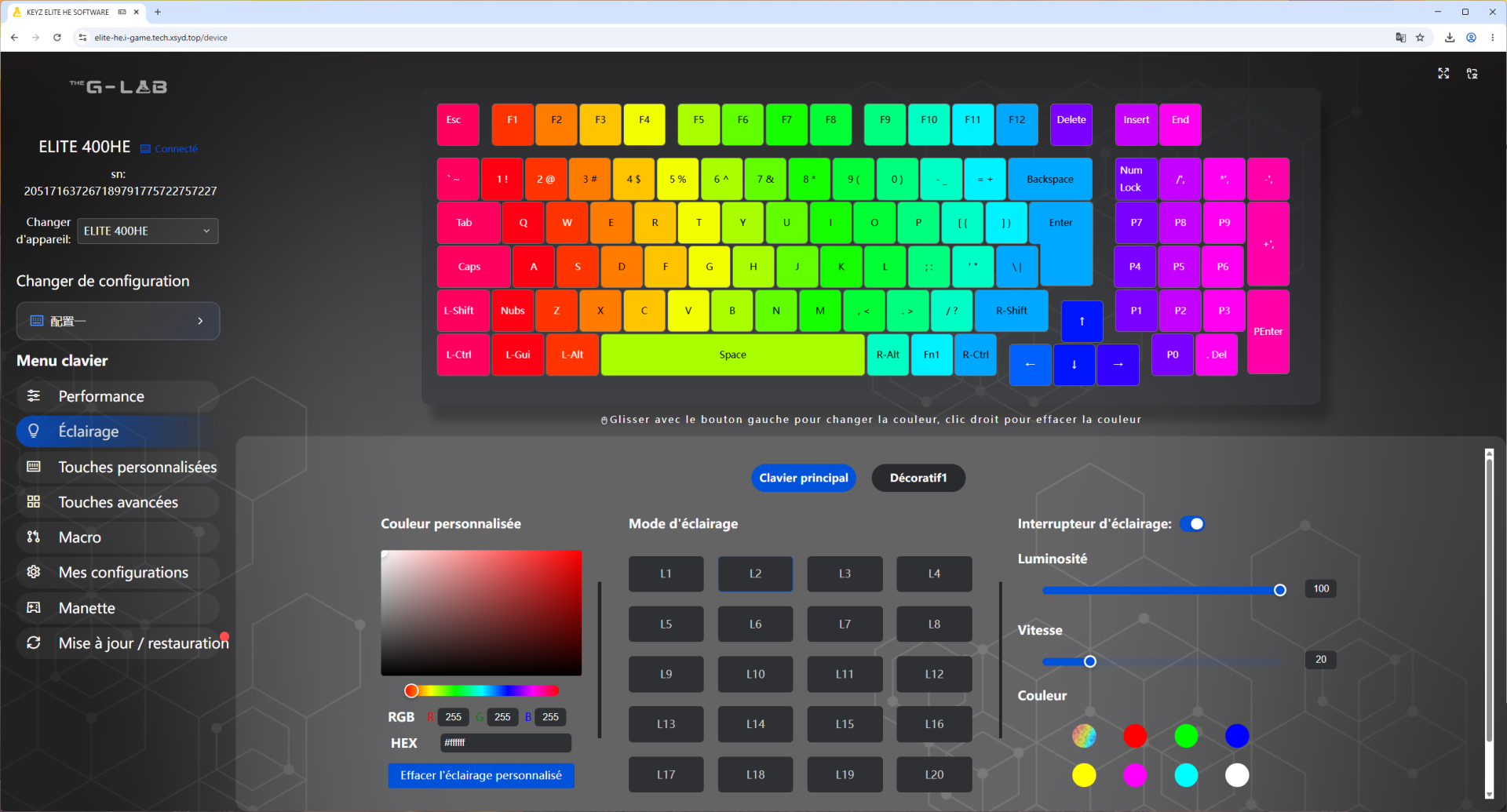The width and height of the screenshot is (1507, 812).
Task: Select lighting mode L18
Action: pyautogui.click(x=755, y=774)
